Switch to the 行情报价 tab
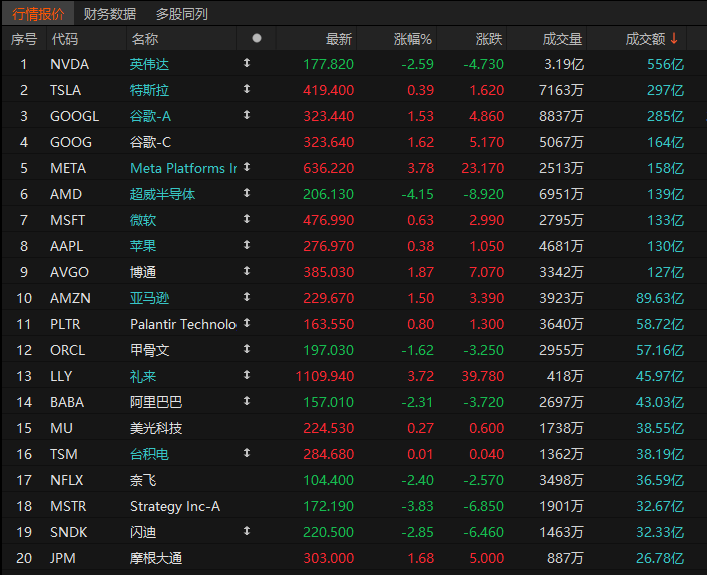 [38, 14]
